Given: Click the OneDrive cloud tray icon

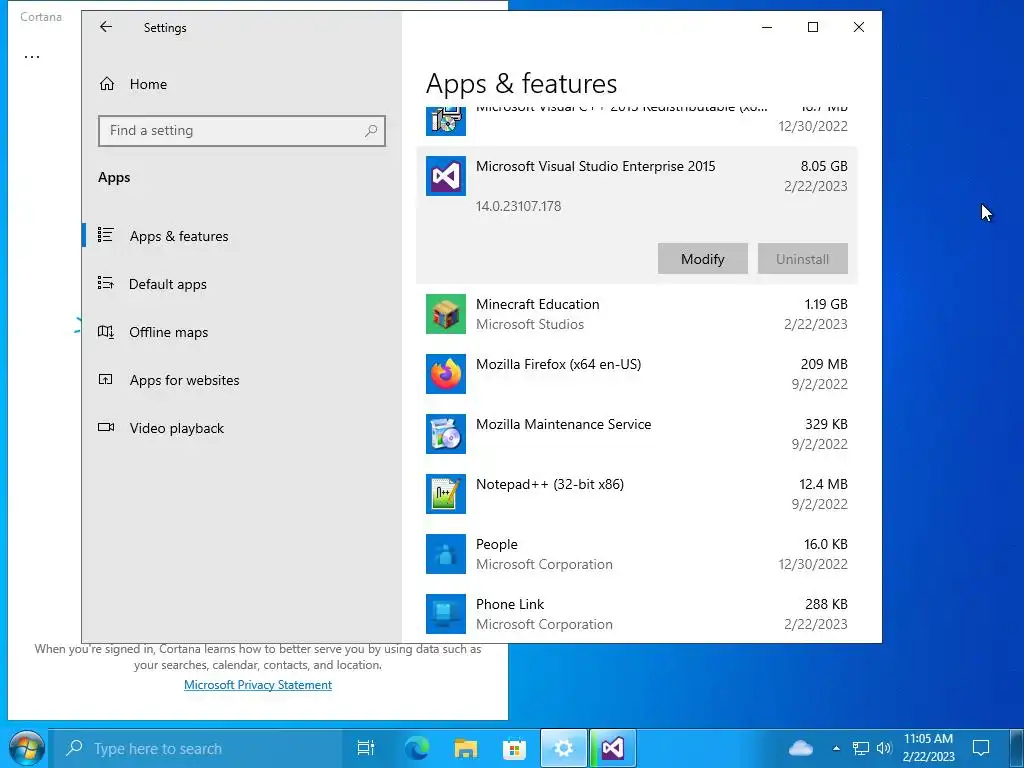Looking at the screenshot, I should [801, 748].
